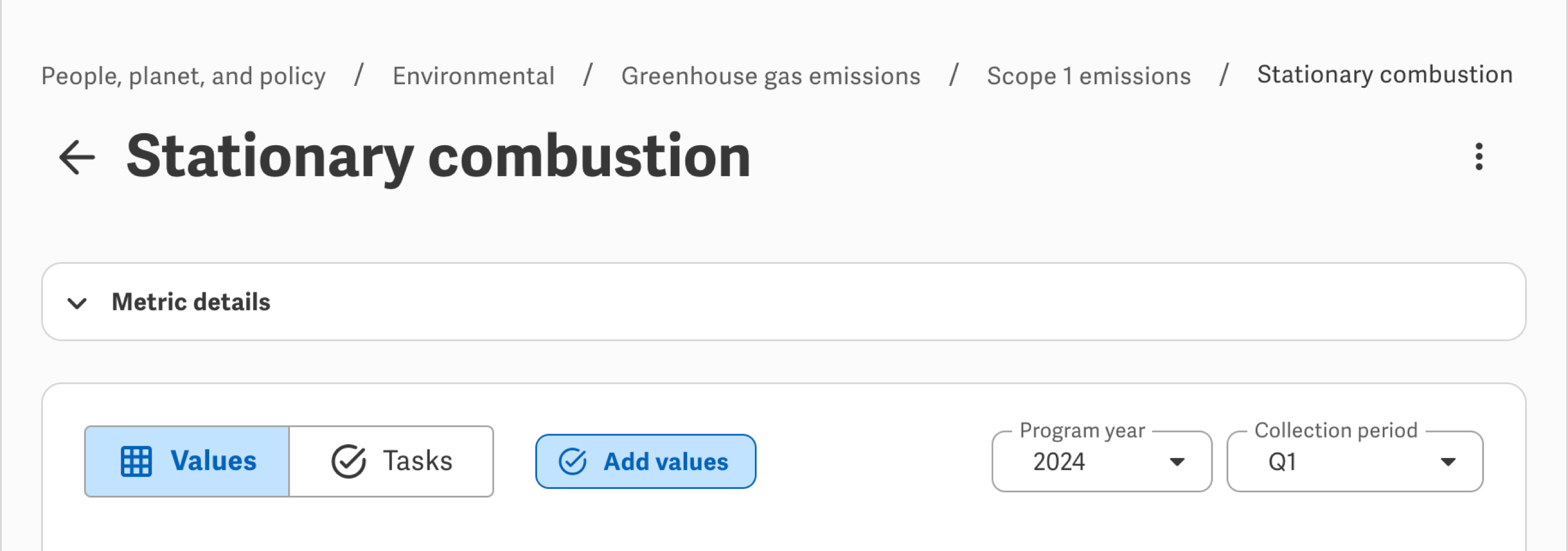Click the circled check icon in Add values
Screen dimensions: 1568x551
click(572, 461)
